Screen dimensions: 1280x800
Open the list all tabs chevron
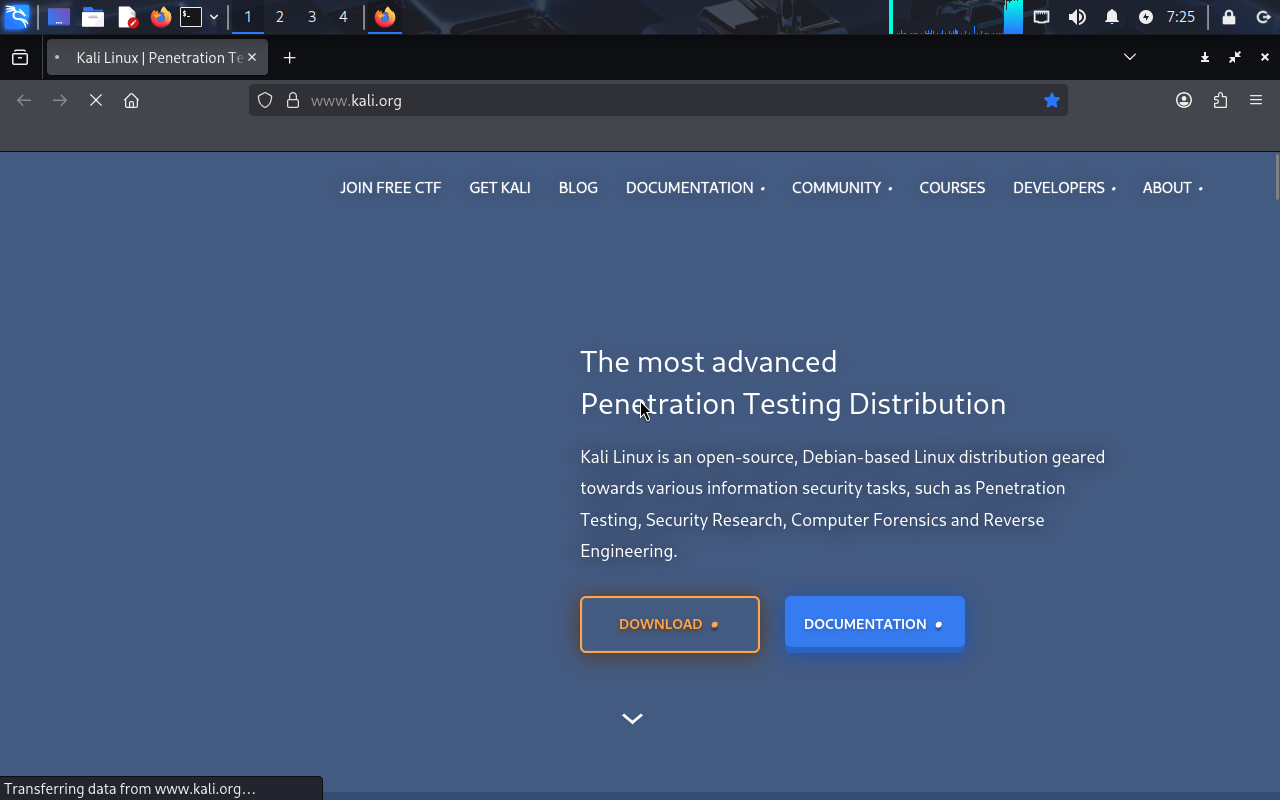pos(1130,57)
